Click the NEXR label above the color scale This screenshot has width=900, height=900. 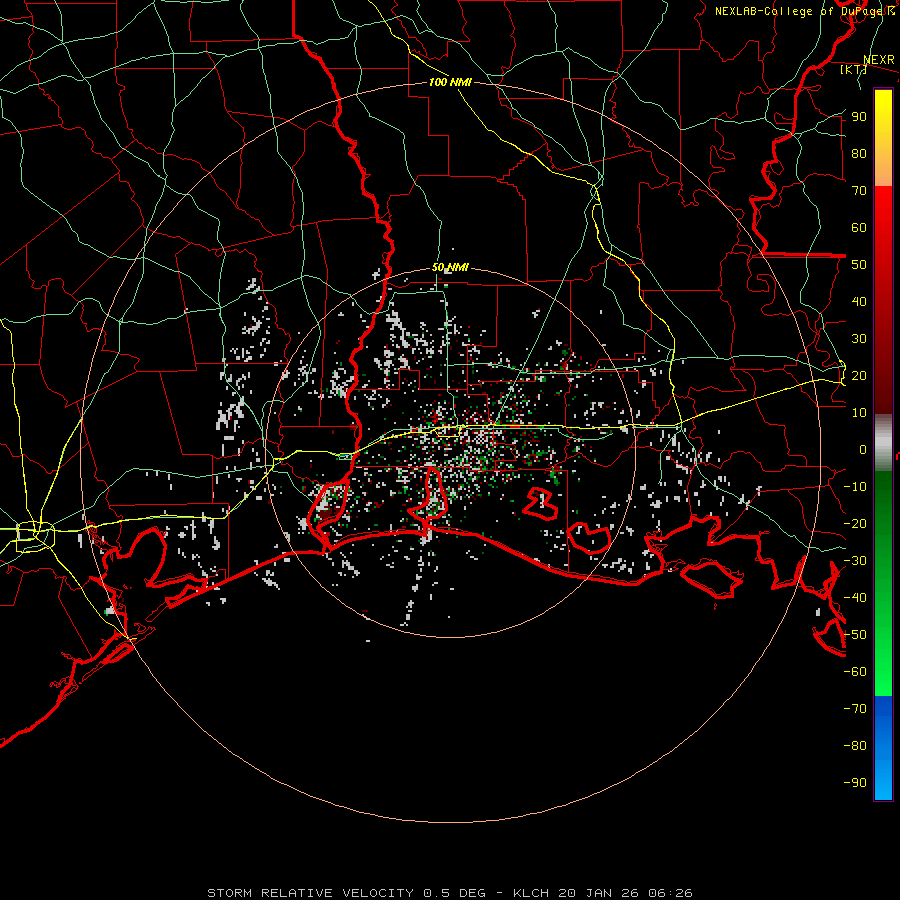879,60
